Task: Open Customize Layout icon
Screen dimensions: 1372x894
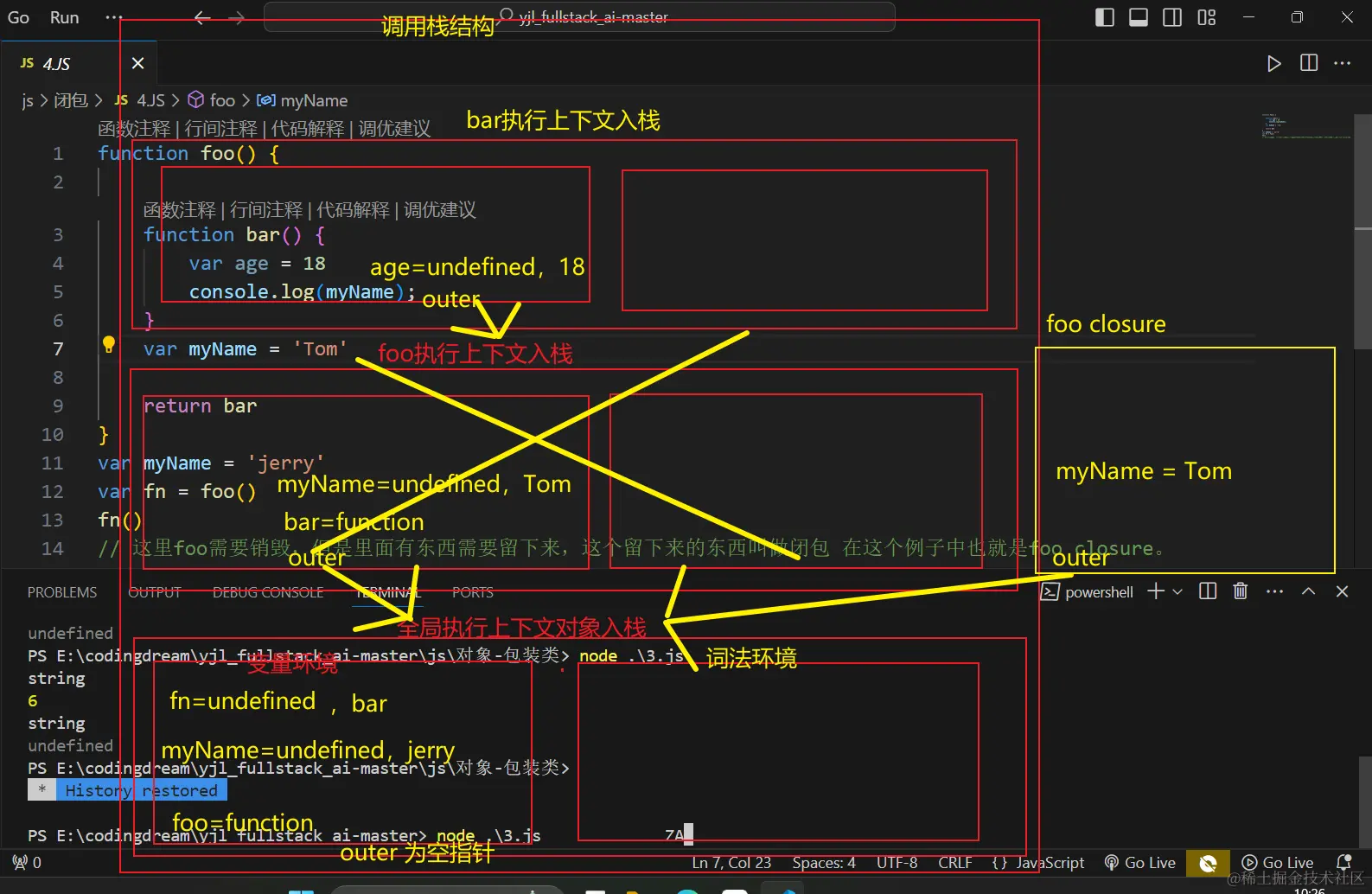Action: click(1207, 17)
